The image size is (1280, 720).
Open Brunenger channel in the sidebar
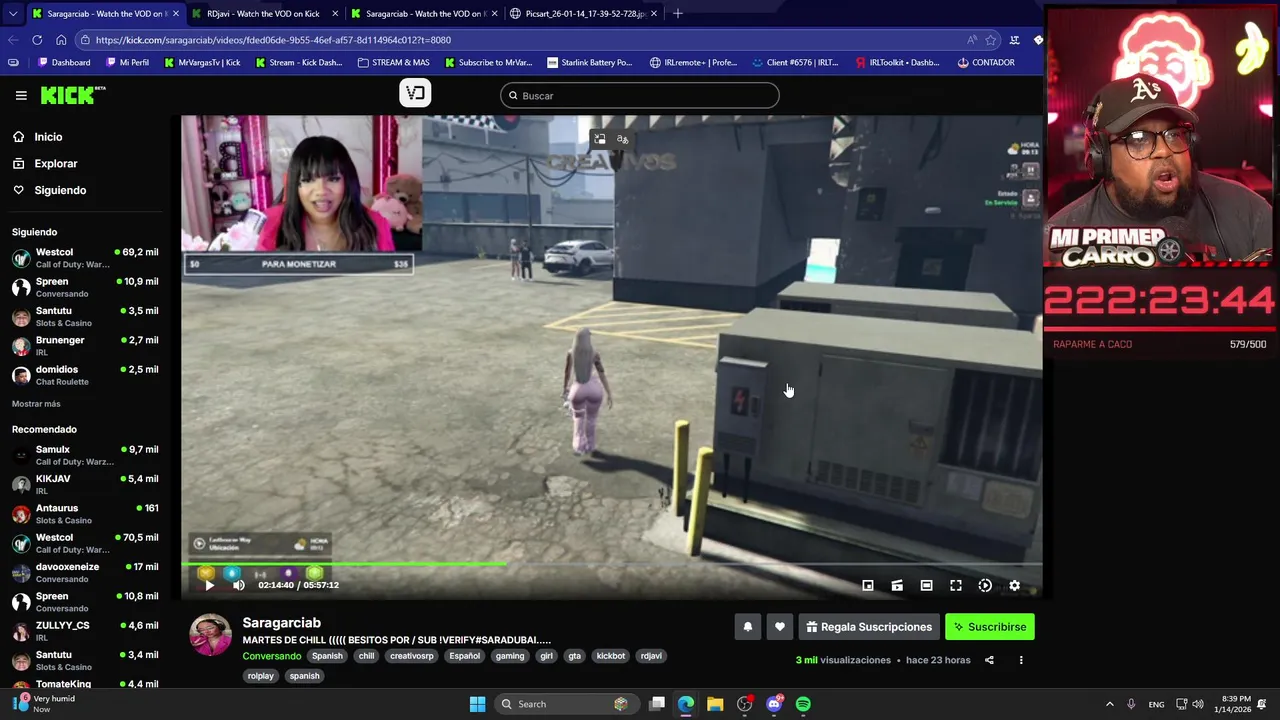pos(85,346)
